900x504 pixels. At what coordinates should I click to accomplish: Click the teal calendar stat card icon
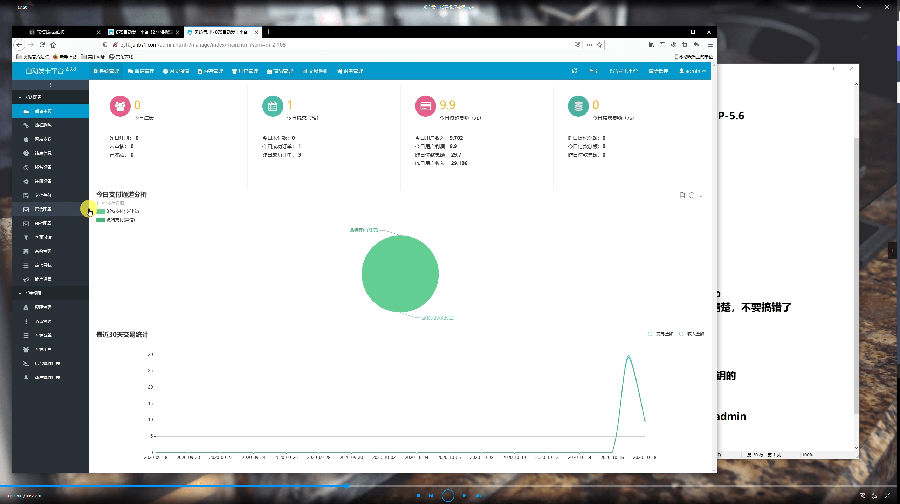(272, 107)
